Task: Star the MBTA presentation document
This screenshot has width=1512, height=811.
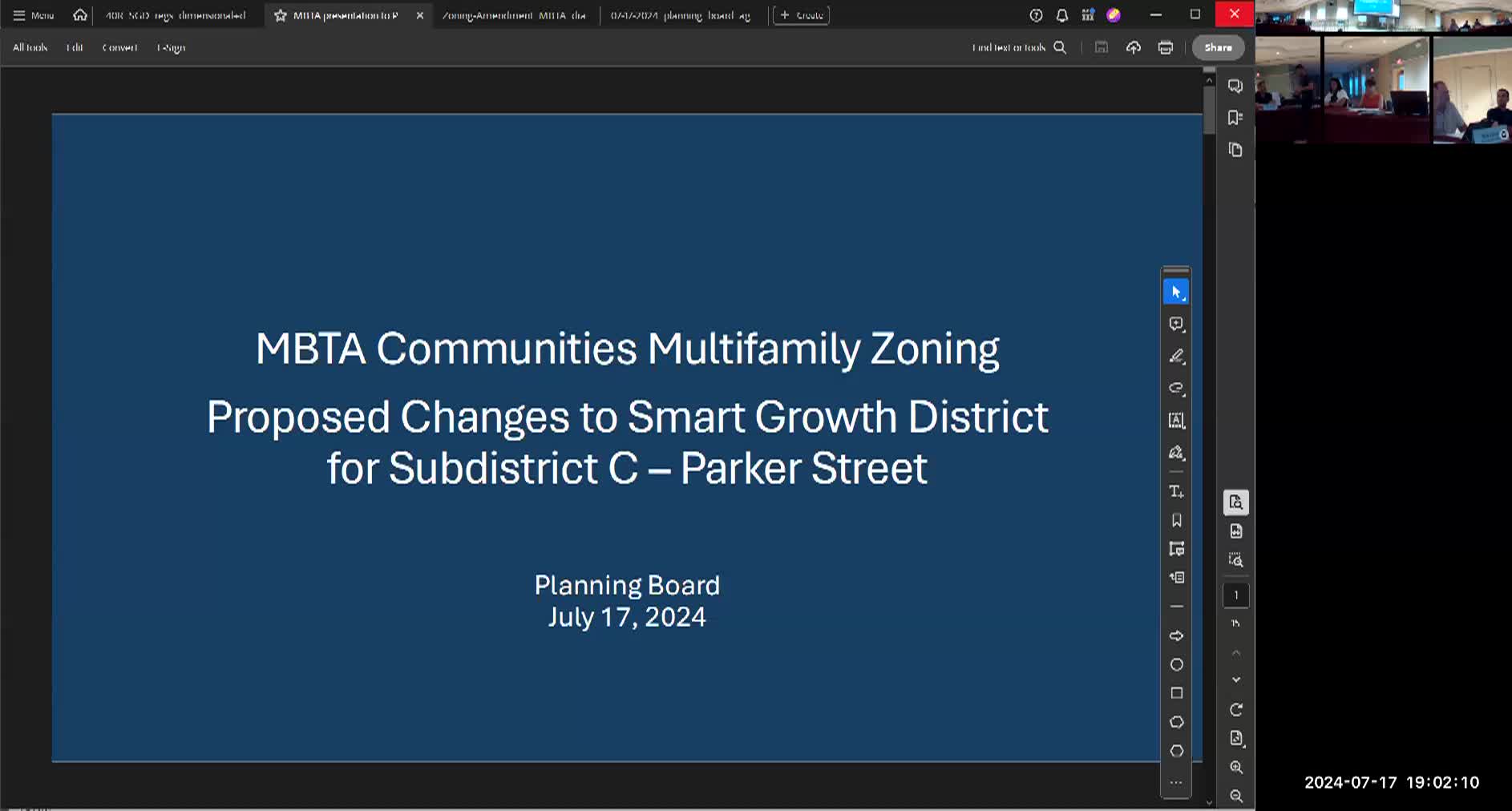Action: [x=280, y=15]
